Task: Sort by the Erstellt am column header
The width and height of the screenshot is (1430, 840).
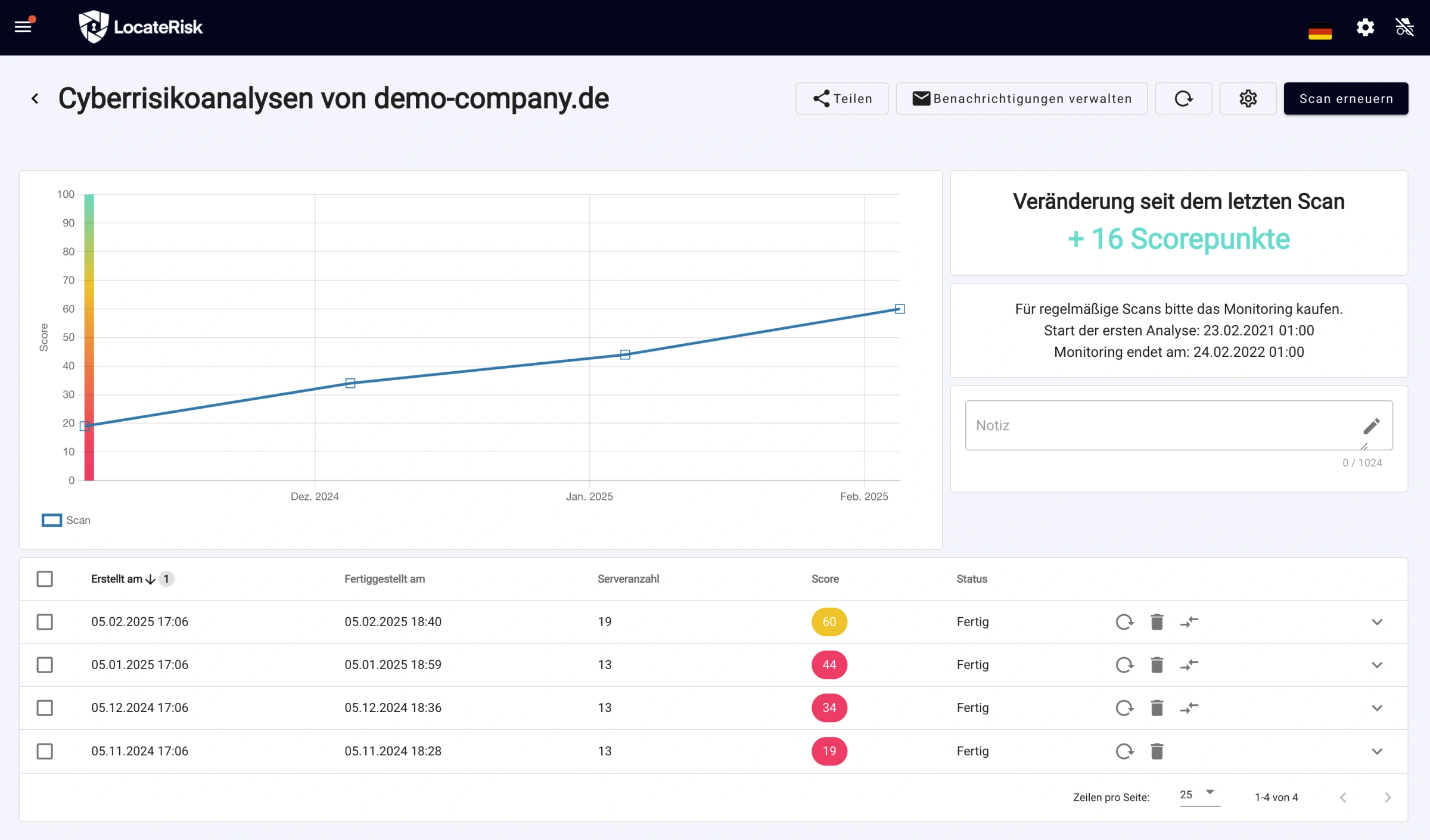Action: coord(117,579)
